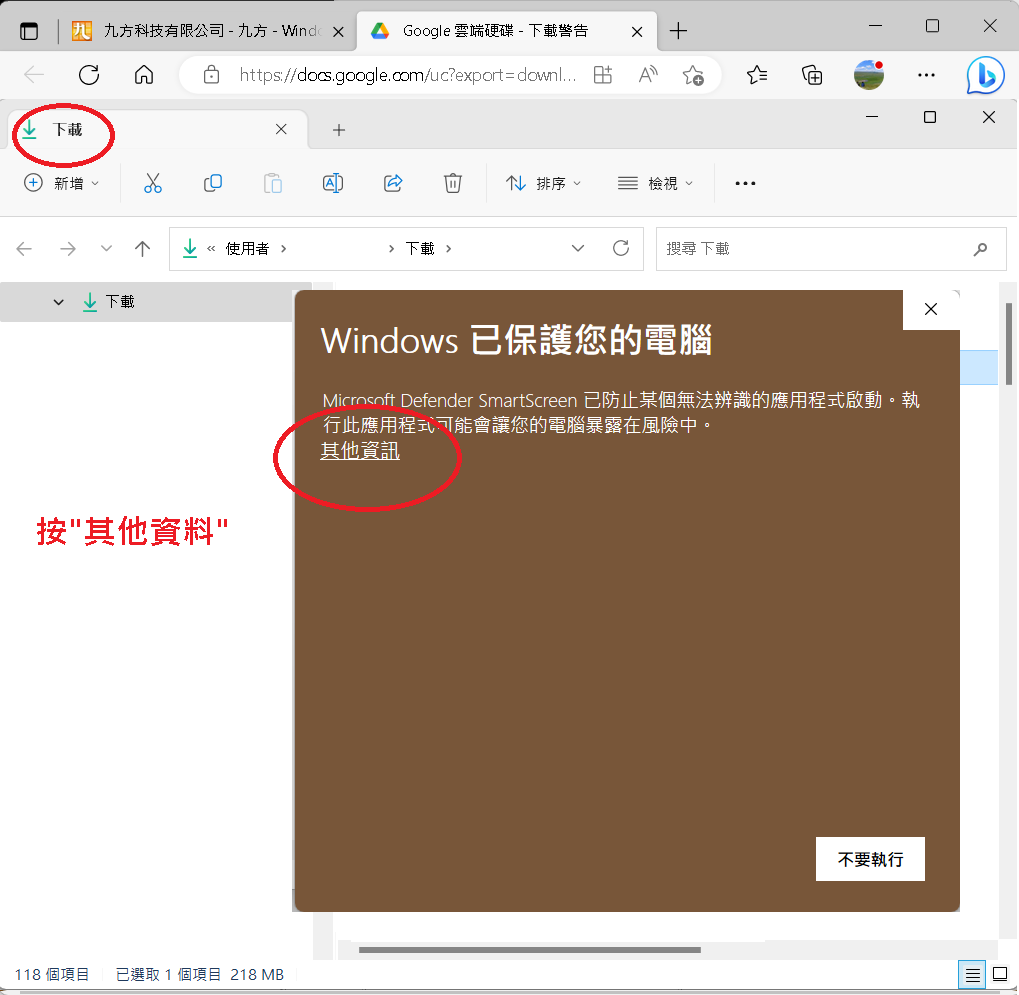Select Google 雲端硬碟 下載警告 tab
Image resolution: width=1019 pixels, height=995 pixels.
(x=495, y=31)
